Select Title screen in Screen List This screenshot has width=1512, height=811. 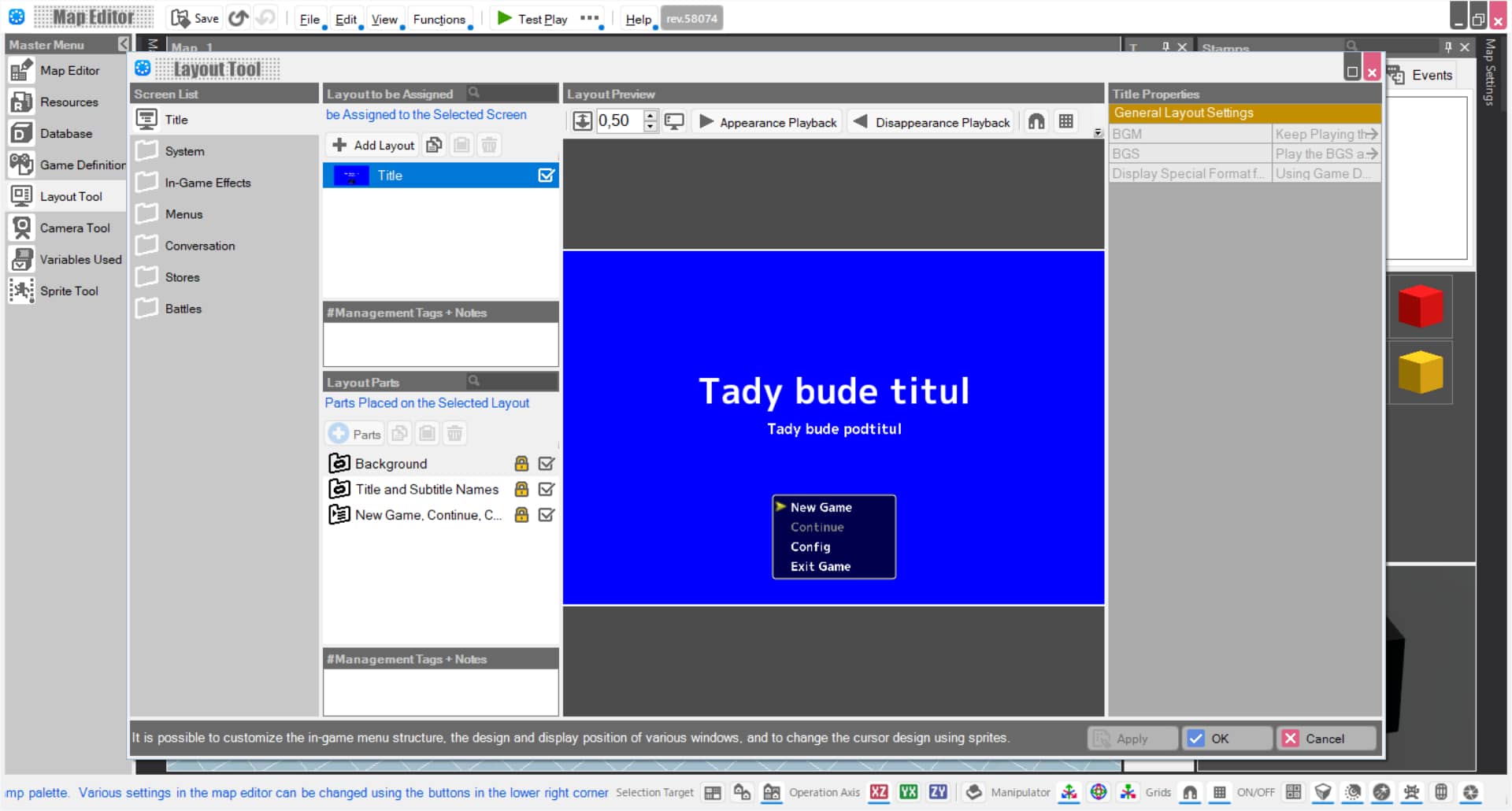tap(224, 120)
